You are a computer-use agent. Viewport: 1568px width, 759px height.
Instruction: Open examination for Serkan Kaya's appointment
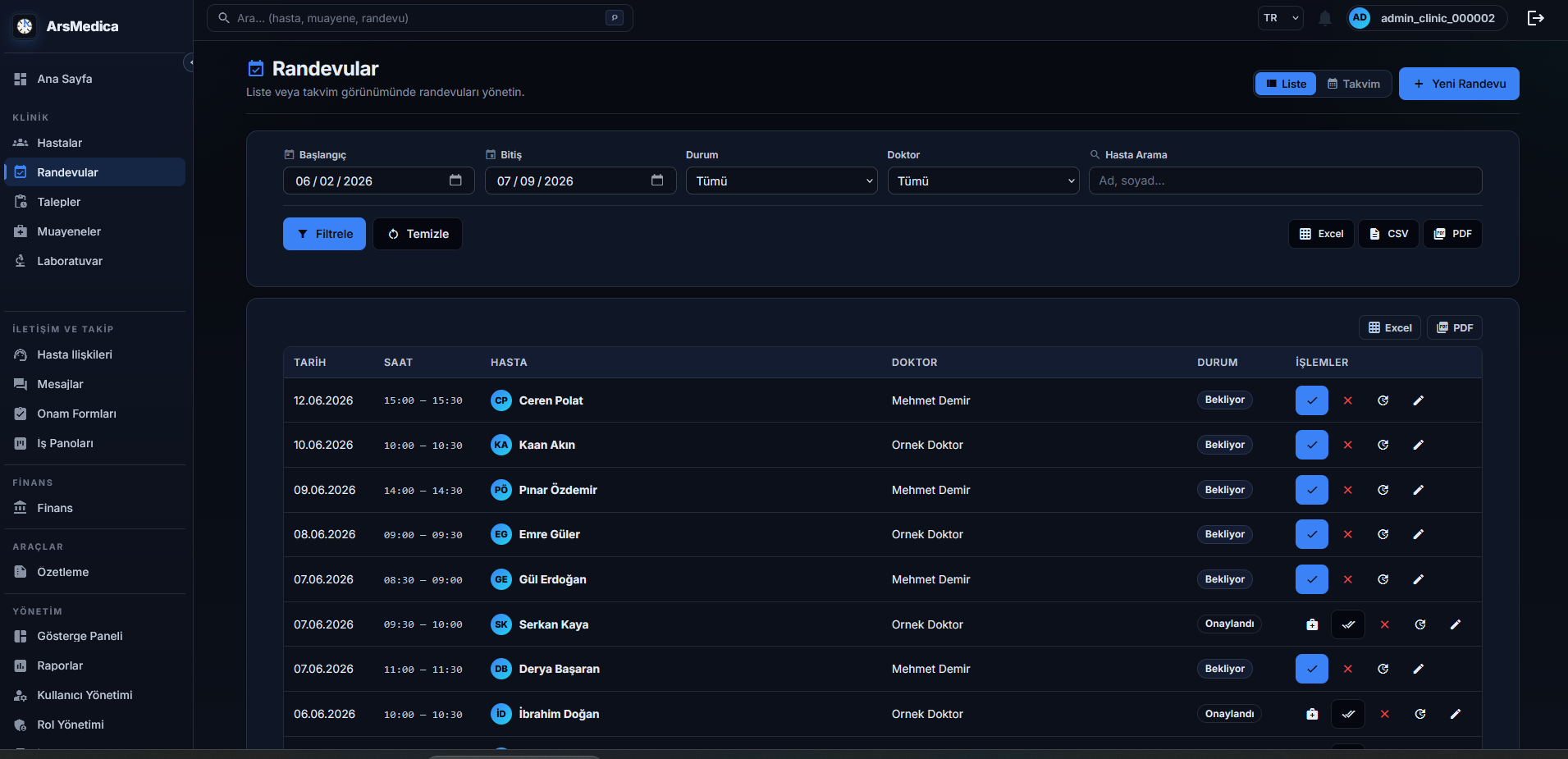point(1312,624)
